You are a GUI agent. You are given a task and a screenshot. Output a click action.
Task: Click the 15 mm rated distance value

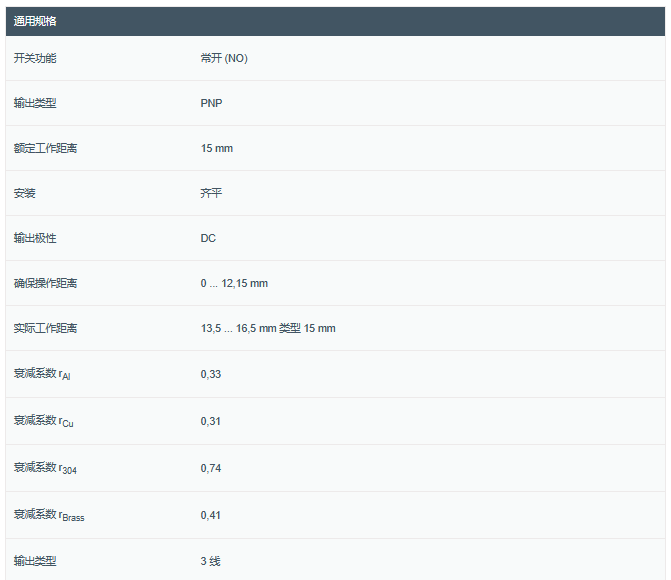click(x=217, y=148)
